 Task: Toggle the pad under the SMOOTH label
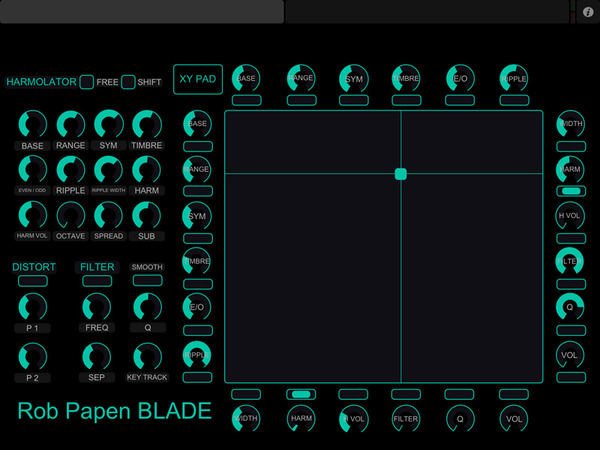tap(148, 280)
